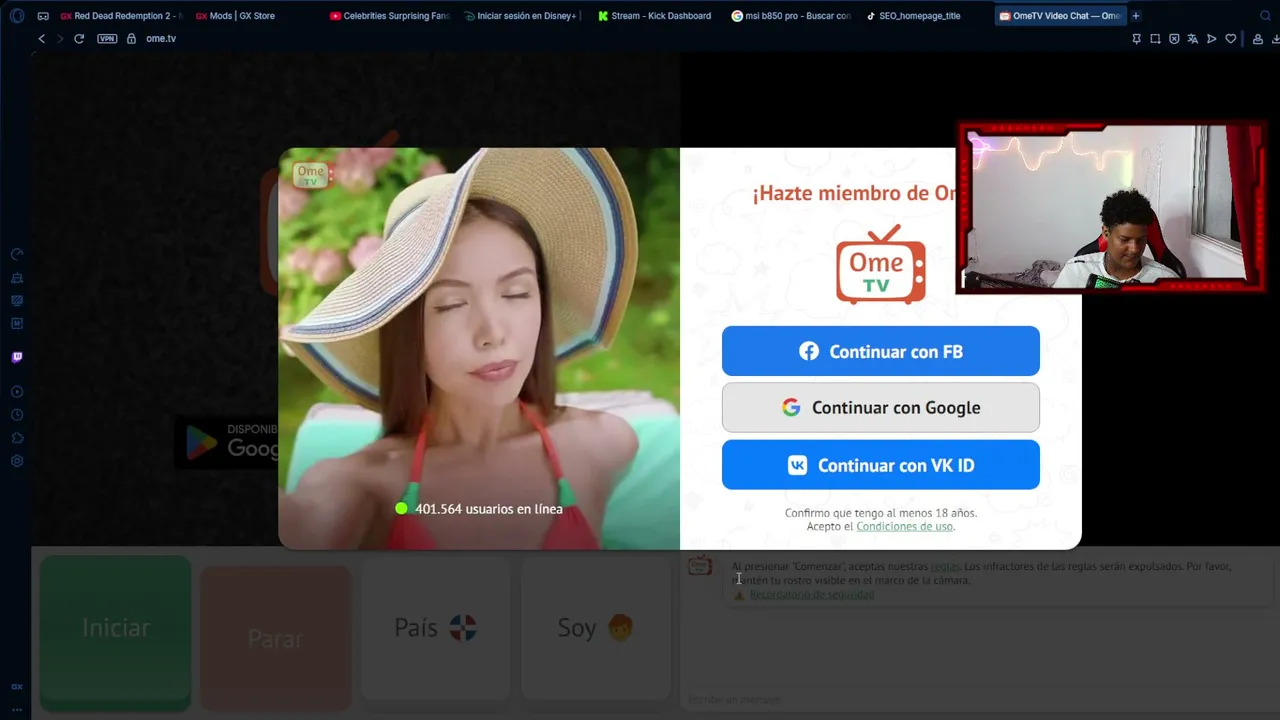Click the OmeTV avatar in chat panel

coord(700,565)
